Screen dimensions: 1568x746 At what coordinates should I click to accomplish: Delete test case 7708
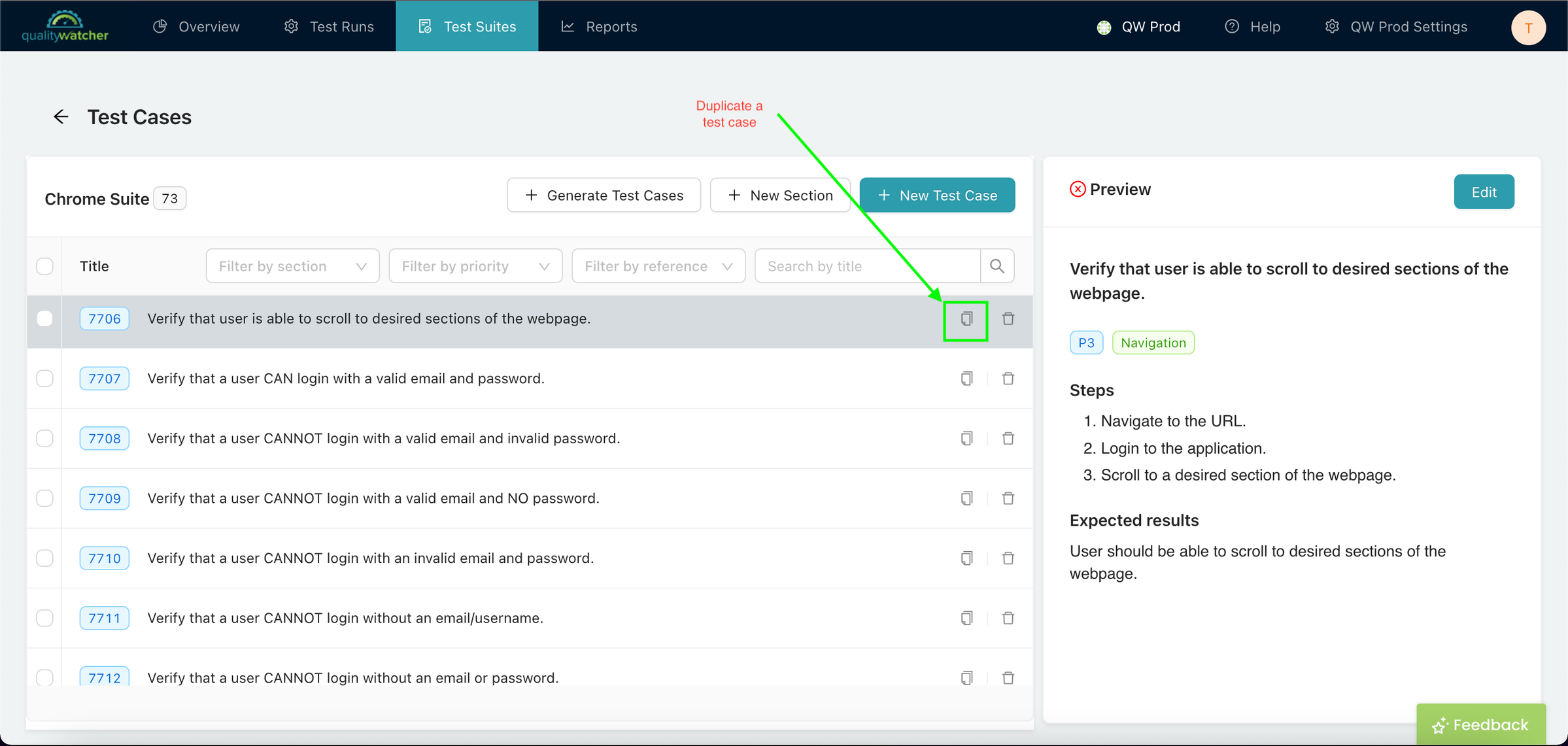coord(1008,439)
